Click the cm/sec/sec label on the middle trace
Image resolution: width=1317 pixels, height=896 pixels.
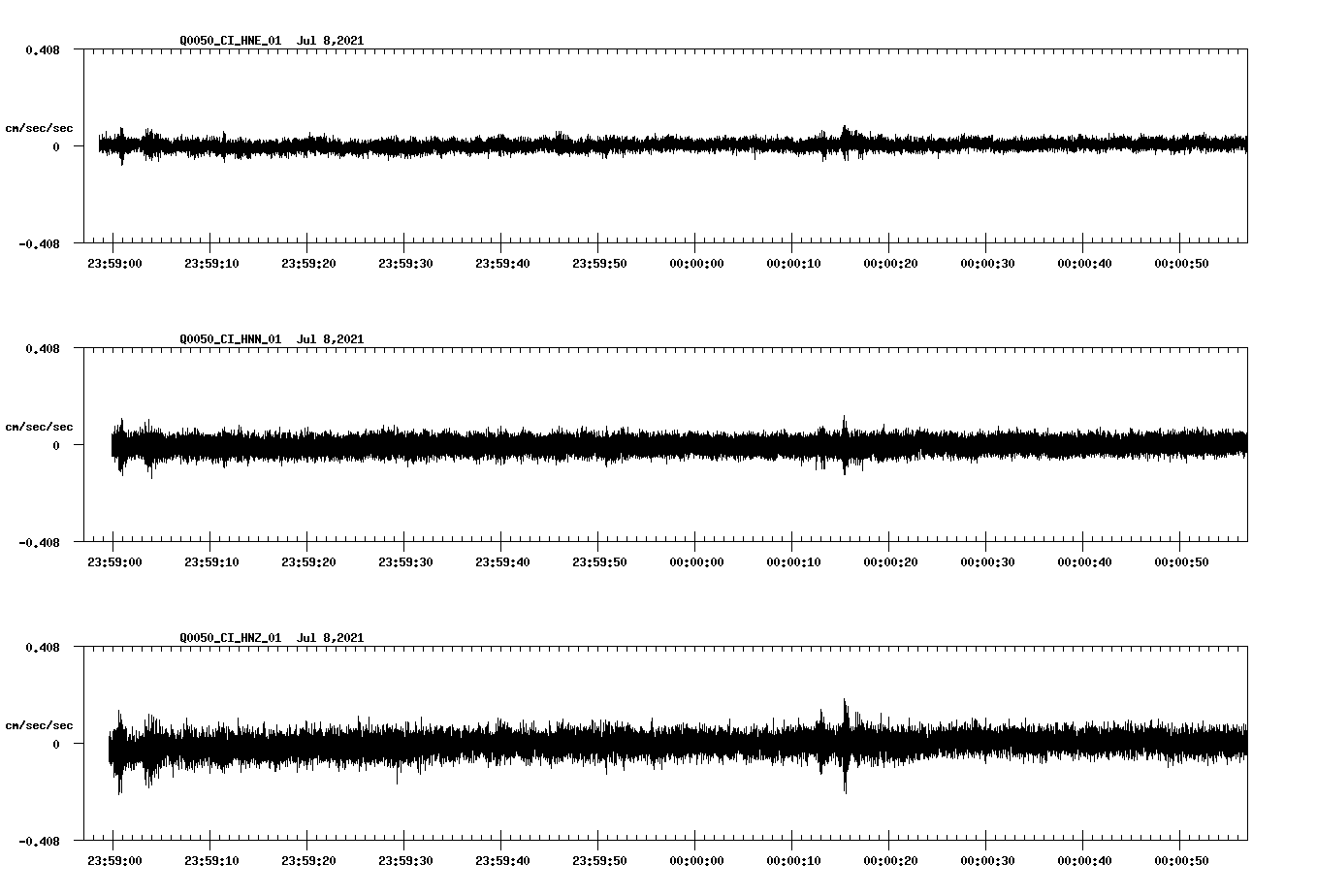pos(40,426)
